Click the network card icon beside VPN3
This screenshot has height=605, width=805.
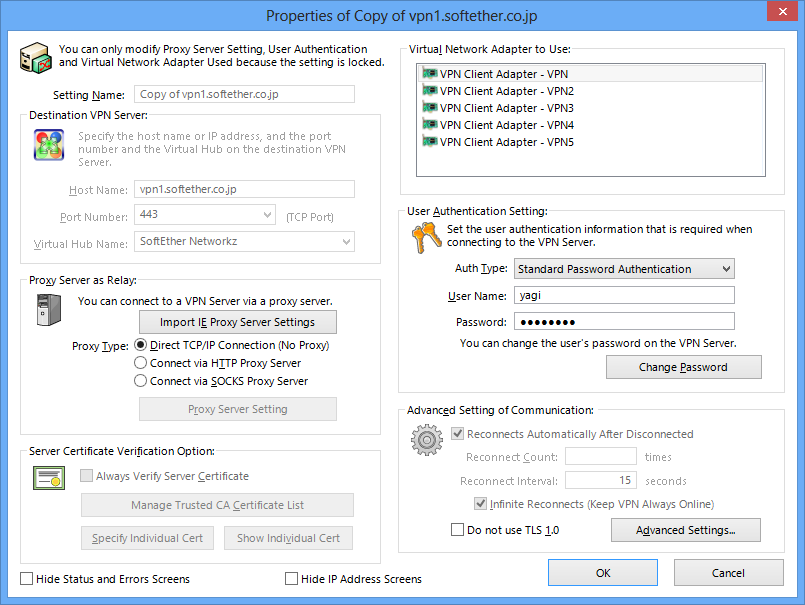pos(430,108)
